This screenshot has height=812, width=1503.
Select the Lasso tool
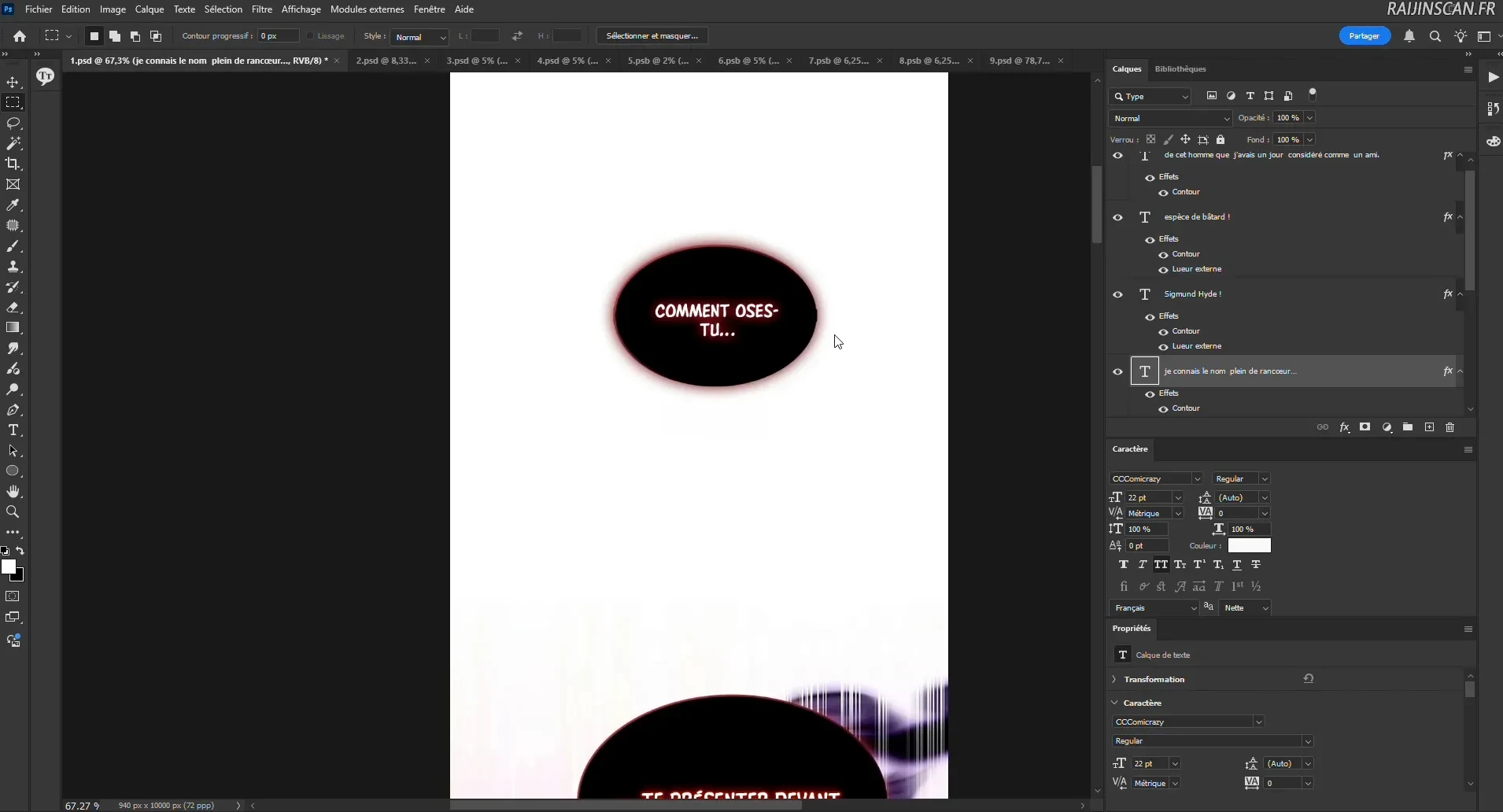pyautogui.click(x=13, y=124)
